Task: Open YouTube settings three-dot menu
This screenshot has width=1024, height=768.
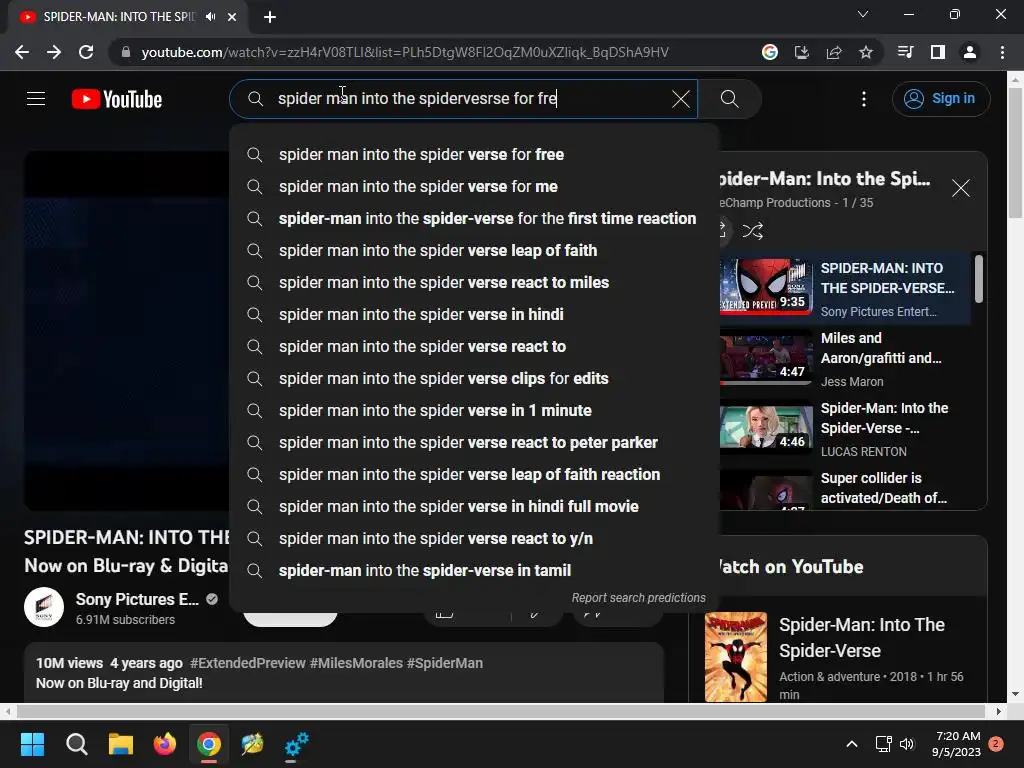Action: (x=863, y=99)
